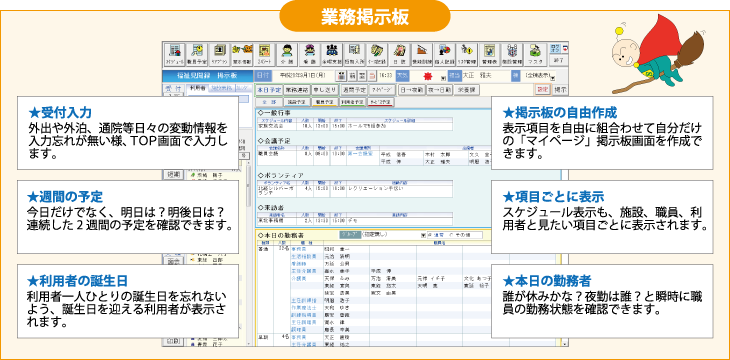Click the 前 previous-day button

[x=353, y=75]
